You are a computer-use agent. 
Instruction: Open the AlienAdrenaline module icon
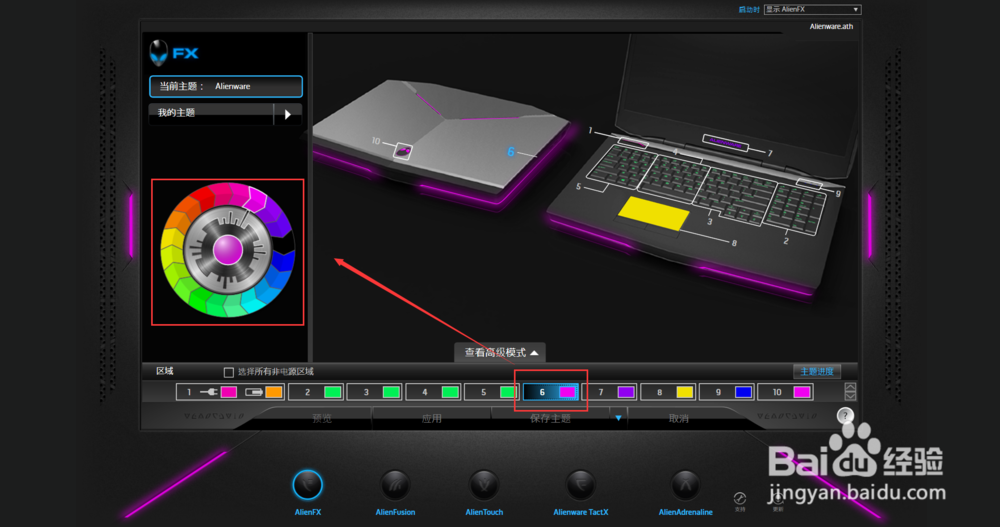tap(685, 486)
